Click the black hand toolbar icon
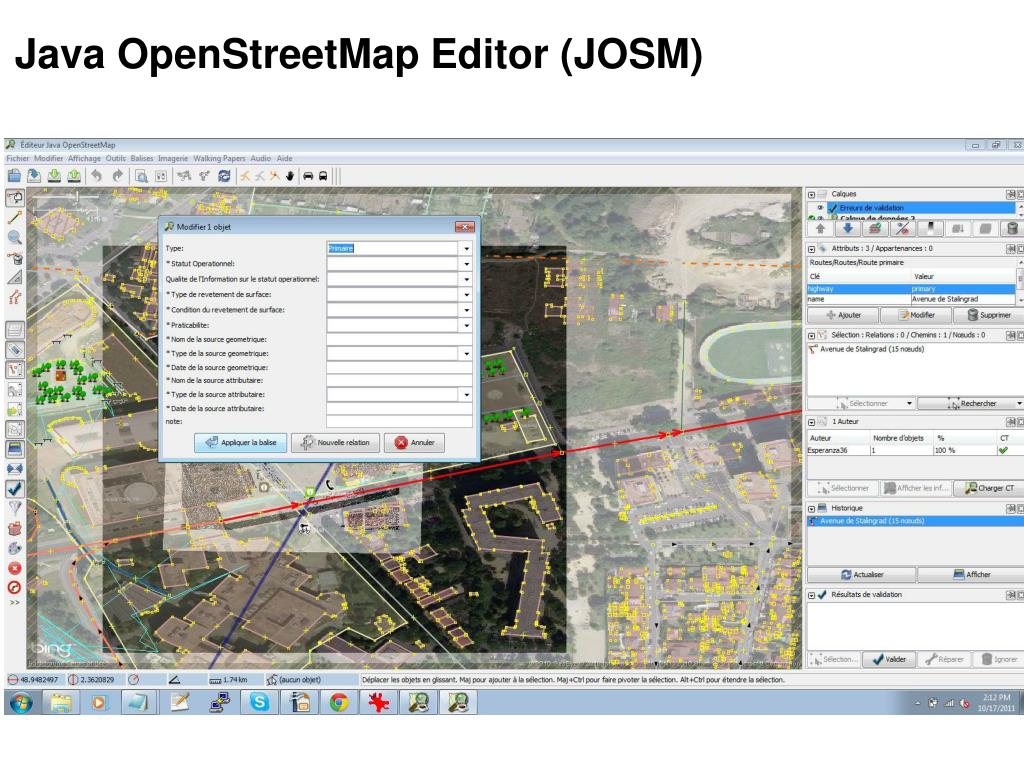The width and height of the screenshot is (1024, 768). point(290,176)
